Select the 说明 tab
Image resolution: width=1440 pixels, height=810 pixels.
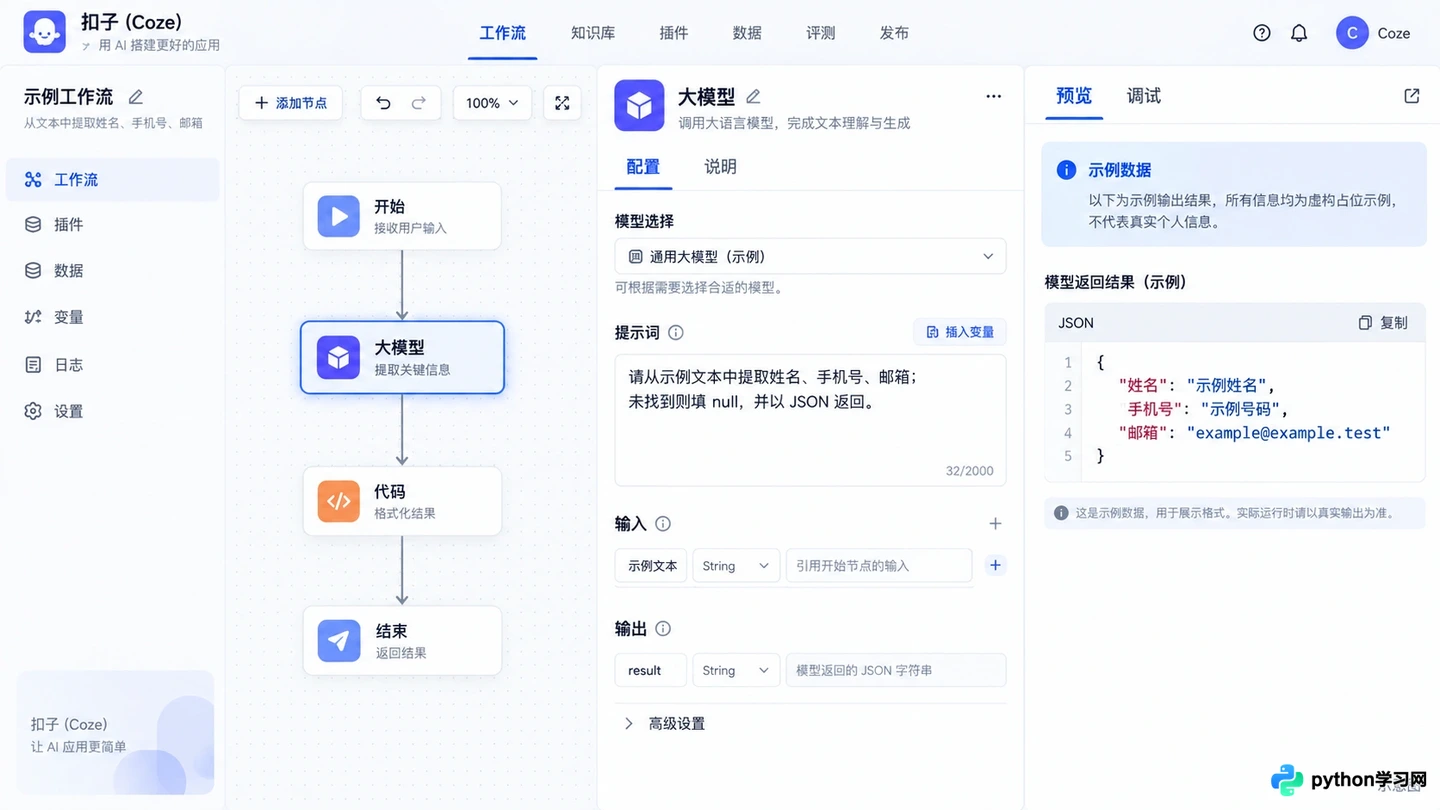pyautogui.click(x=720, y=166)
